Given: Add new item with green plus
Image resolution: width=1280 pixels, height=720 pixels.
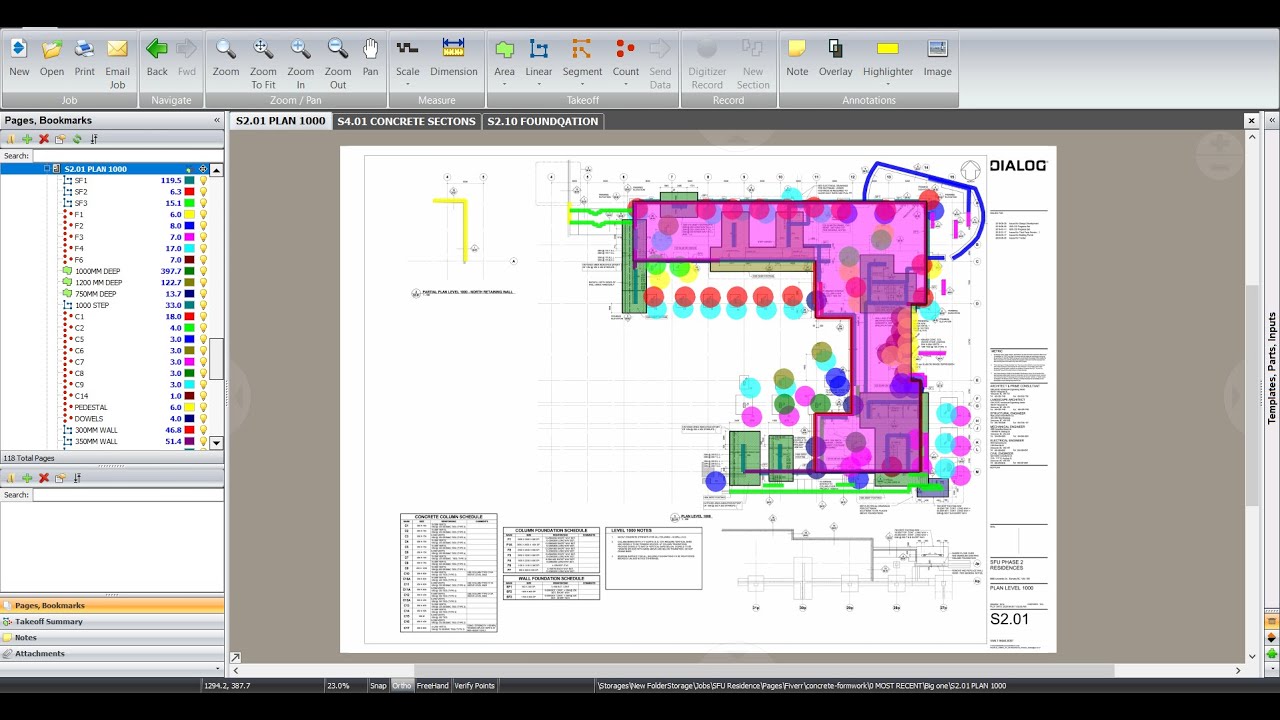Looking at the screenshot, I should click(27, 139).
